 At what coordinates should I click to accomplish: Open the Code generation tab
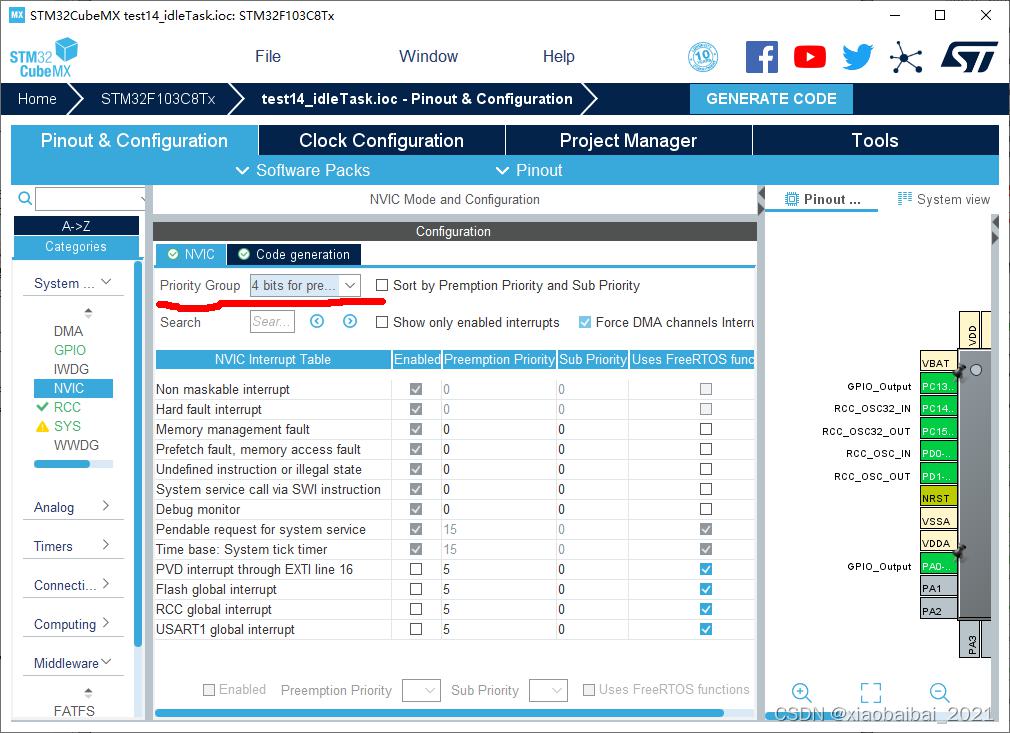click(x=294, y=254)
